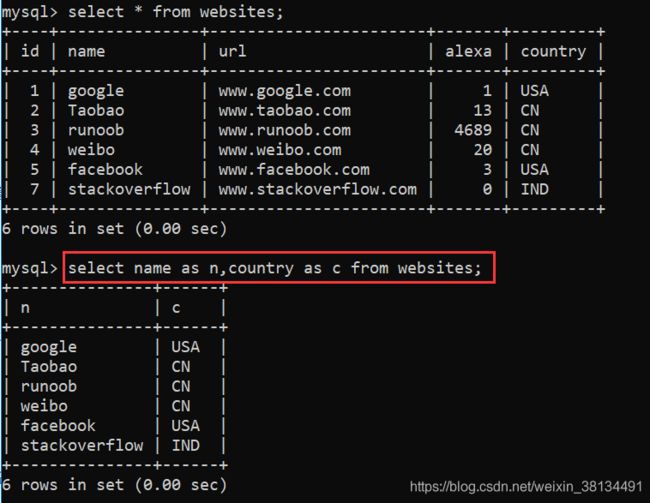Click the country column header

[x=553, y=52]
